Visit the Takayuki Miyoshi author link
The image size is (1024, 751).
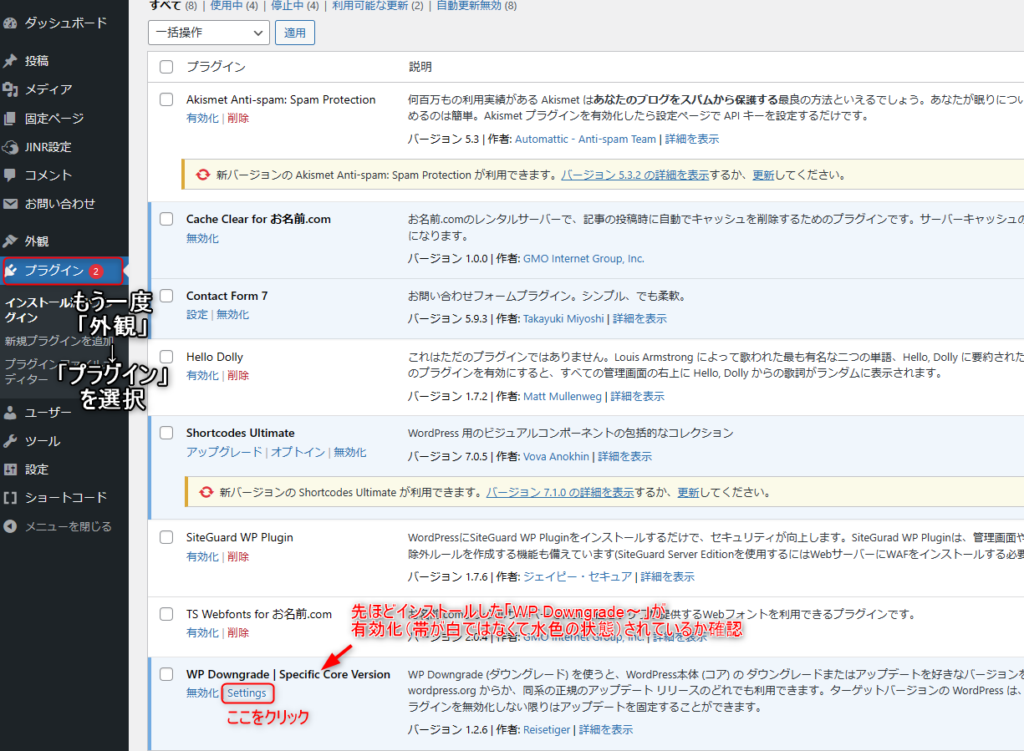coord(564,319)
